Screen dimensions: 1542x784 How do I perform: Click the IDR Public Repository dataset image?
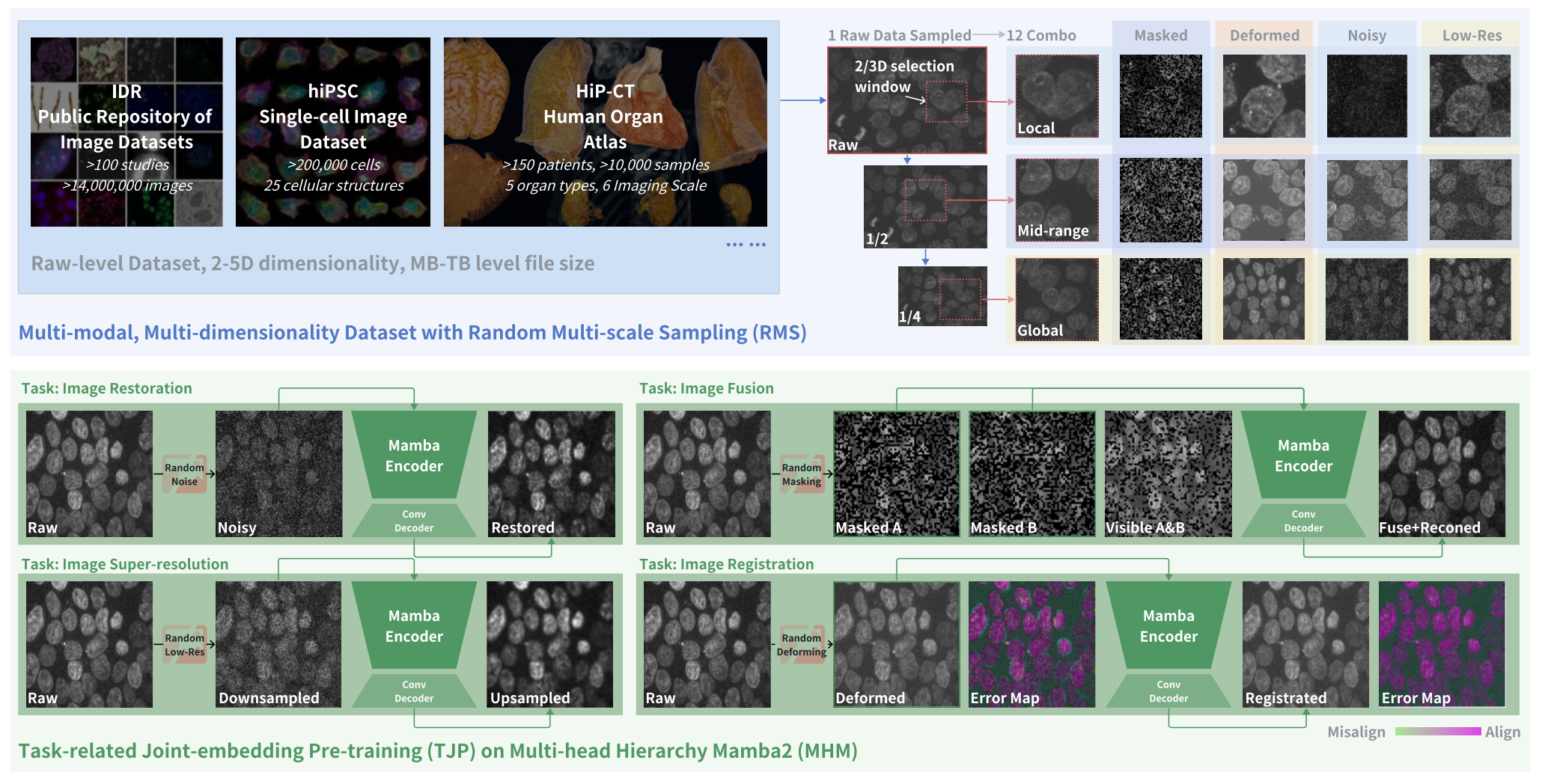pyautogui.click(x=127, y=132)
